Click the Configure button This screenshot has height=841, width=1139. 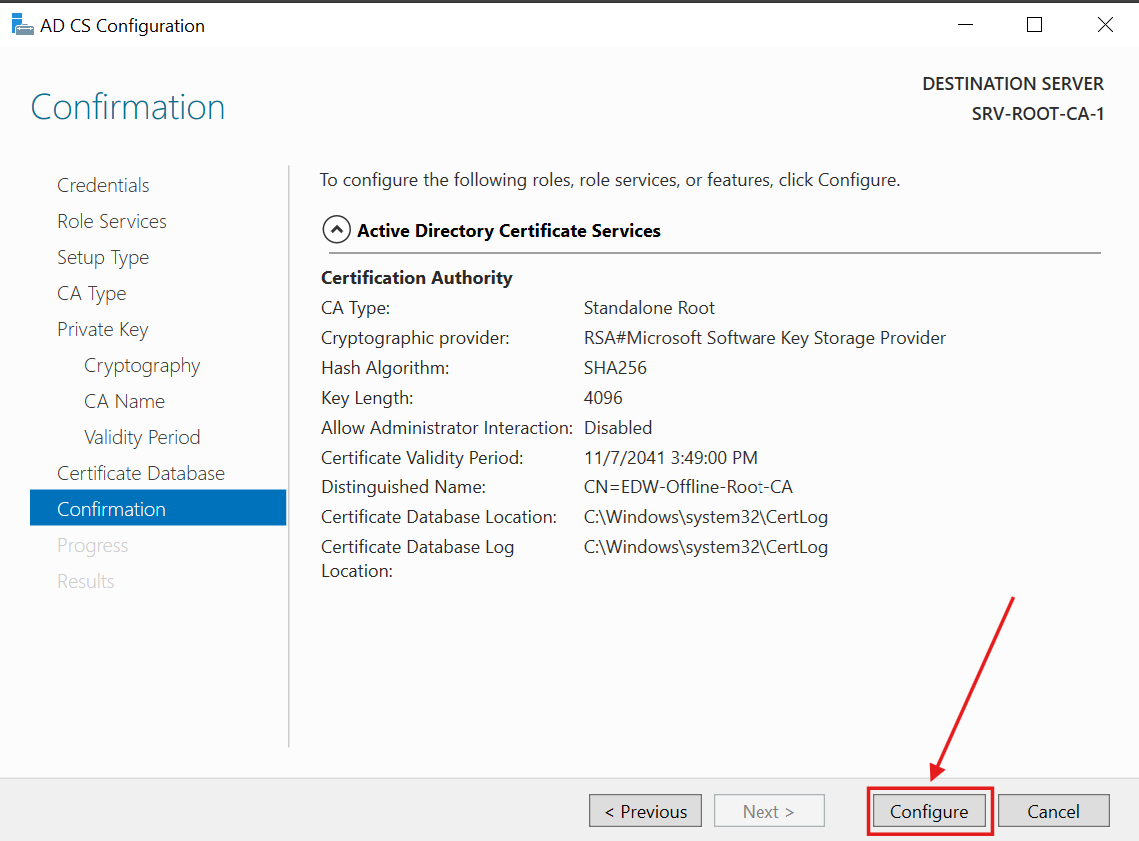tap(928, 810)
